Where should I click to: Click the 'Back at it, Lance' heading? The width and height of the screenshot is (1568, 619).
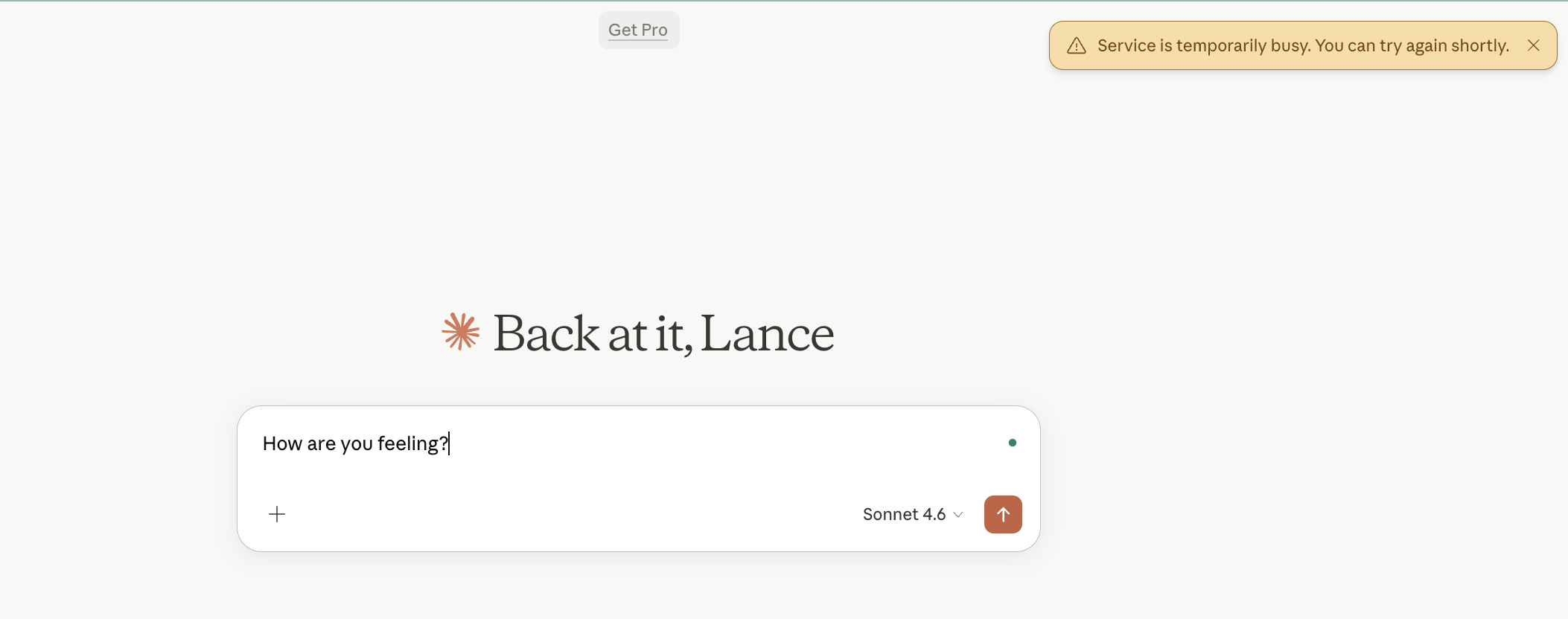click(663, 333)
